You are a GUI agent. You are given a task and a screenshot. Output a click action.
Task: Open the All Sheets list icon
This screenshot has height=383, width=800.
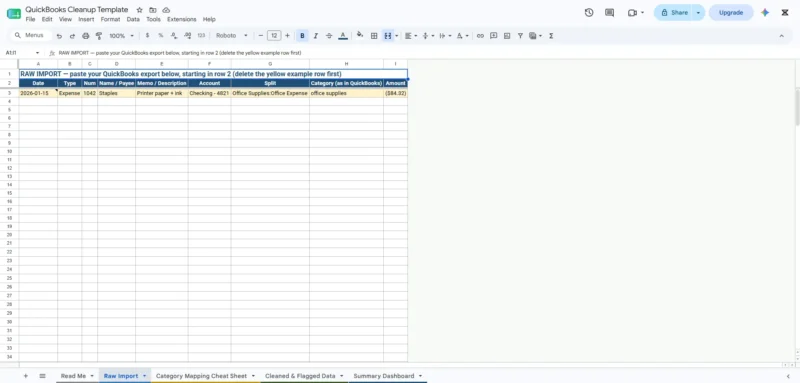coord(42,376)
